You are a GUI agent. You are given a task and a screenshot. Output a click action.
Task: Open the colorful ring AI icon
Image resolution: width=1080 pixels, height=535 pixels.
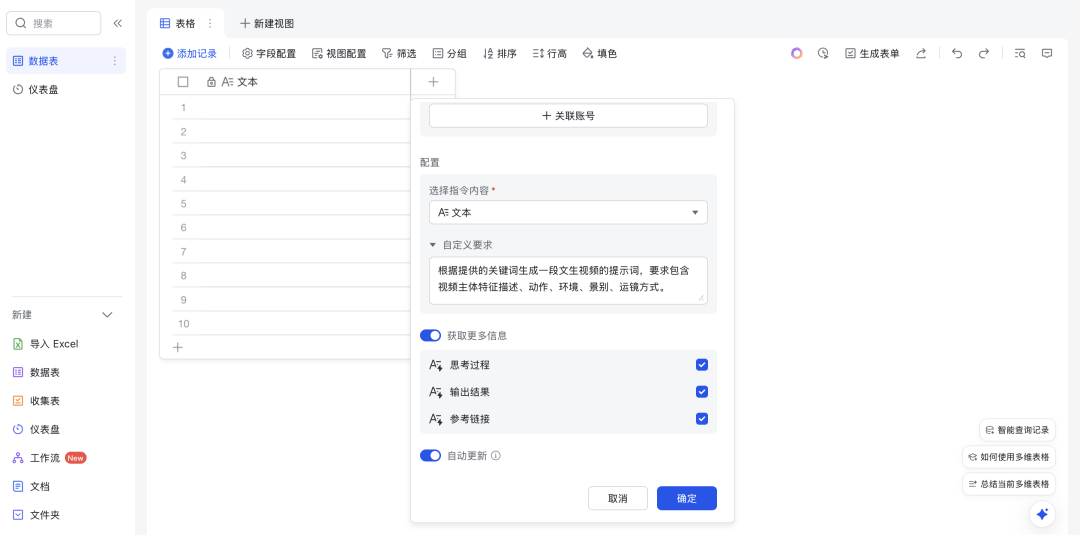[x=796, y=53]
